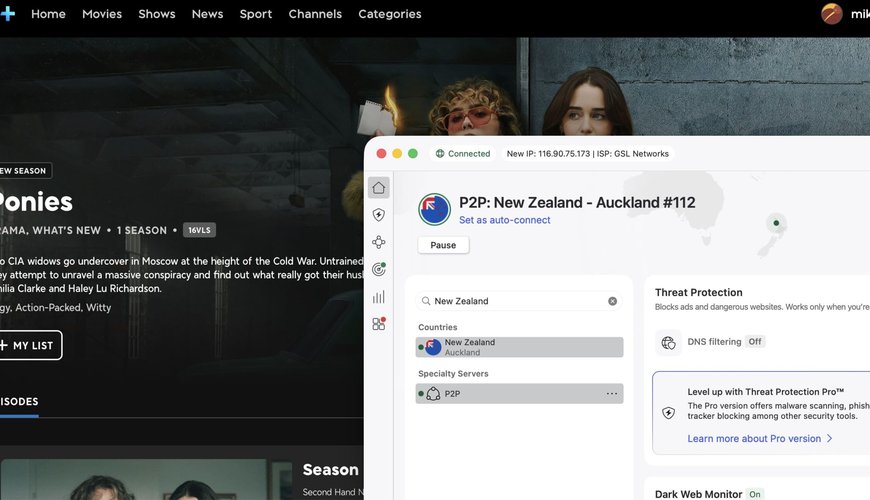Open Sport in streaming nav

click(x=256, y=14)
